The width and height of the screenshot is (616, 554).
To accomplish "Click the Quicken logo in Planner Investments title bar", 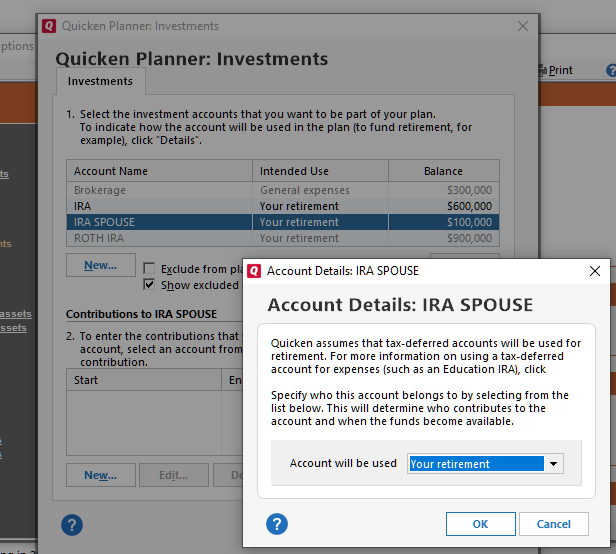I will (x=49, y=26).
